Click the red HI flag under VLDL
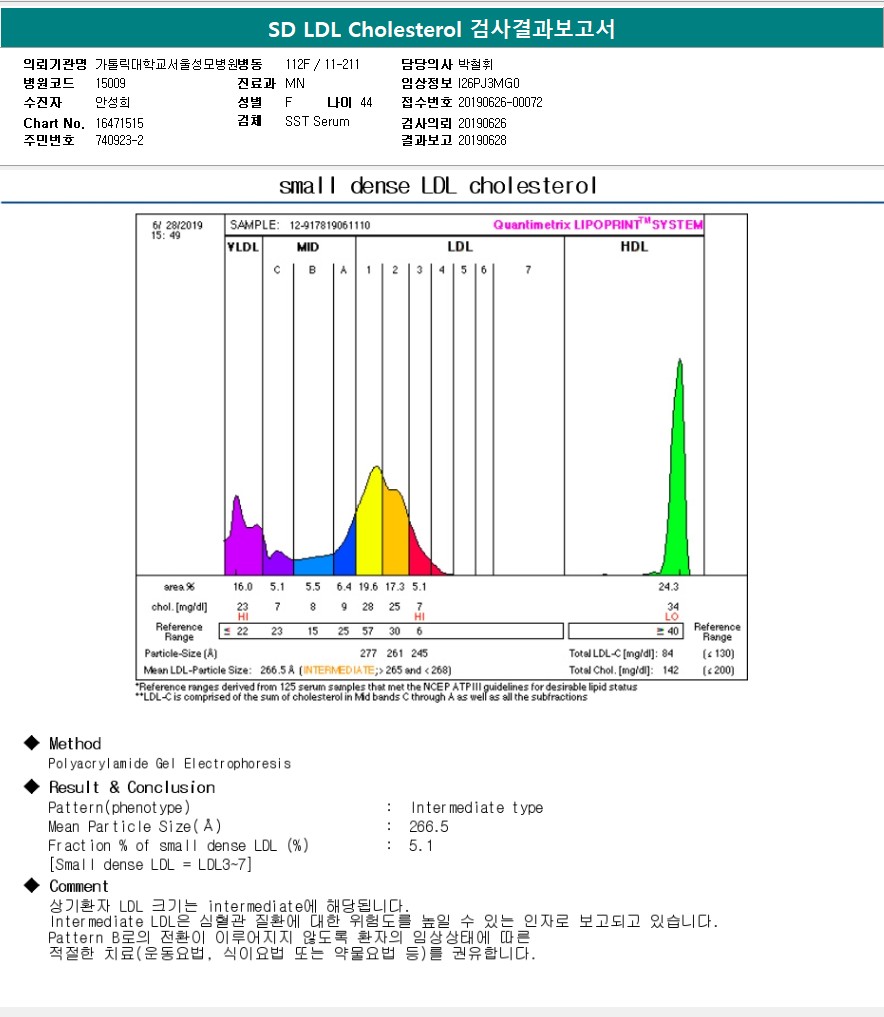 pyautogui.click(x=243, y=617)
